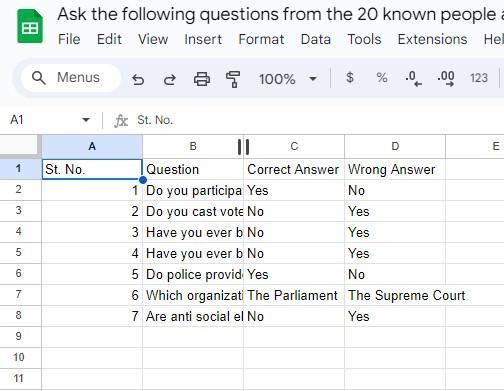Click the fill handle dot on cell A1
Screen dimensions: 504x391
coord(143,180)
